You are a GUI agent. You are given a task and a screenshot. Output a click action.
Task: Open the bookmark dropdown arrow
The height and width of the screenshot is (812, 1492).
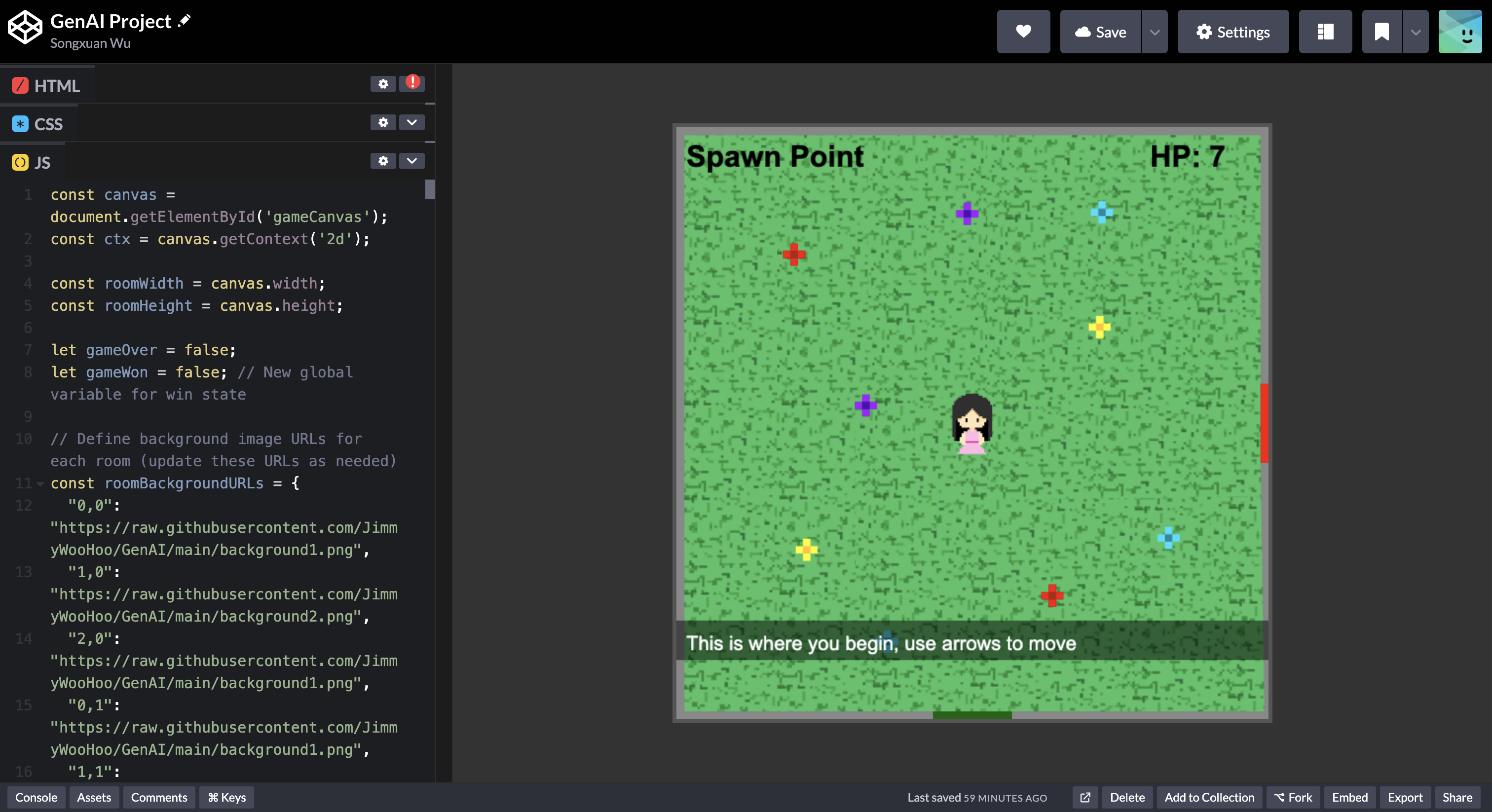1416,32
